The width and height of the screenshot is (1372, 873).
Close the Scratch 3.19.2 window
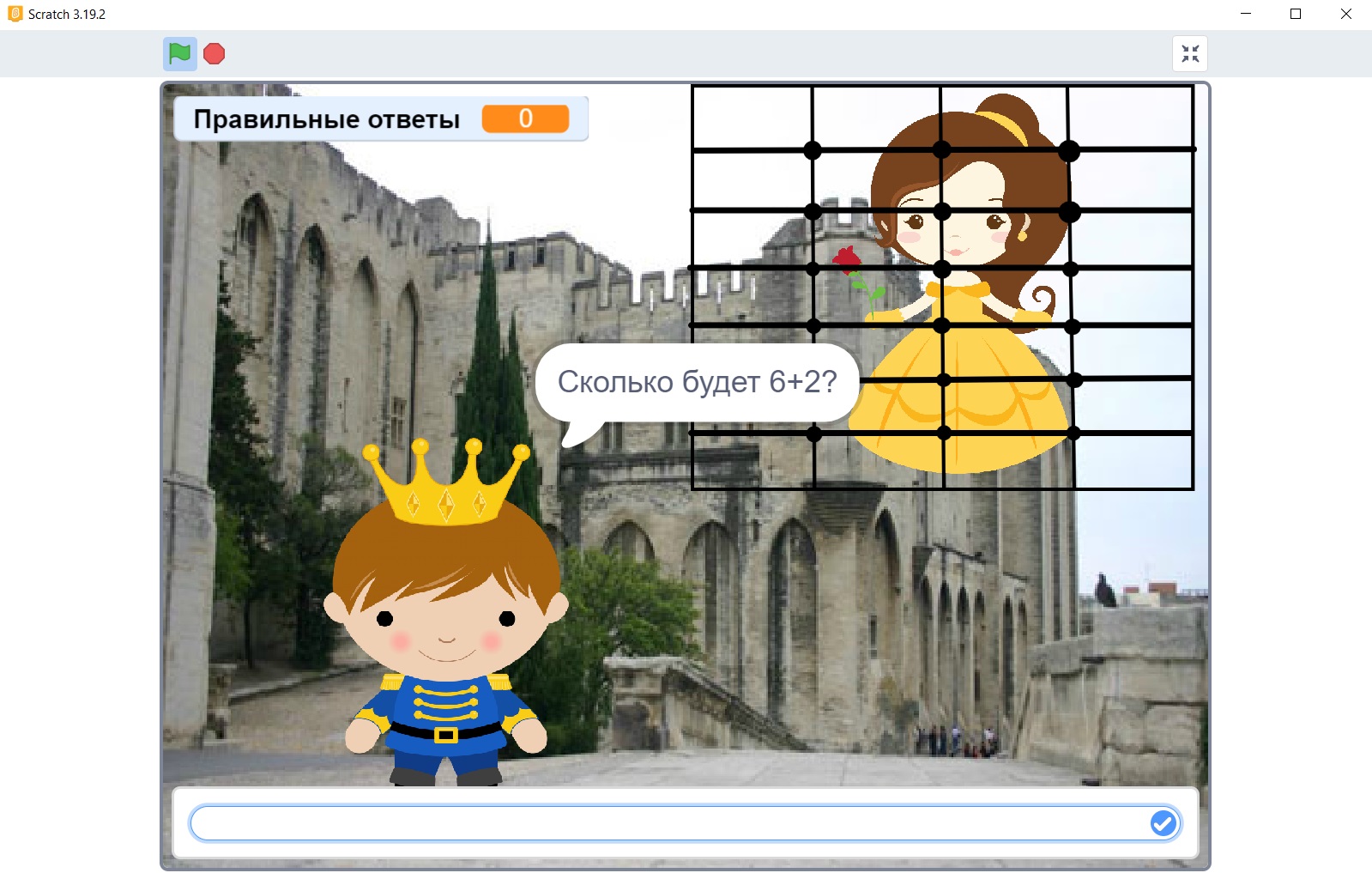point(1345,14)
